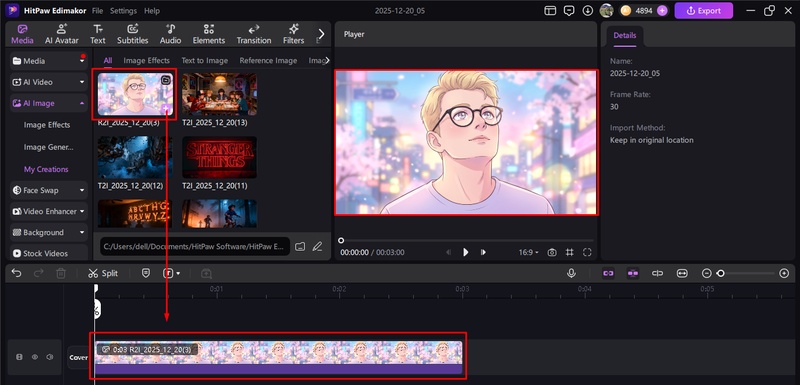This screenshot has width=800, height=385.
Task: Select the T2I_2025_12_20(12) thumbnail
Action: click(135, 157)
